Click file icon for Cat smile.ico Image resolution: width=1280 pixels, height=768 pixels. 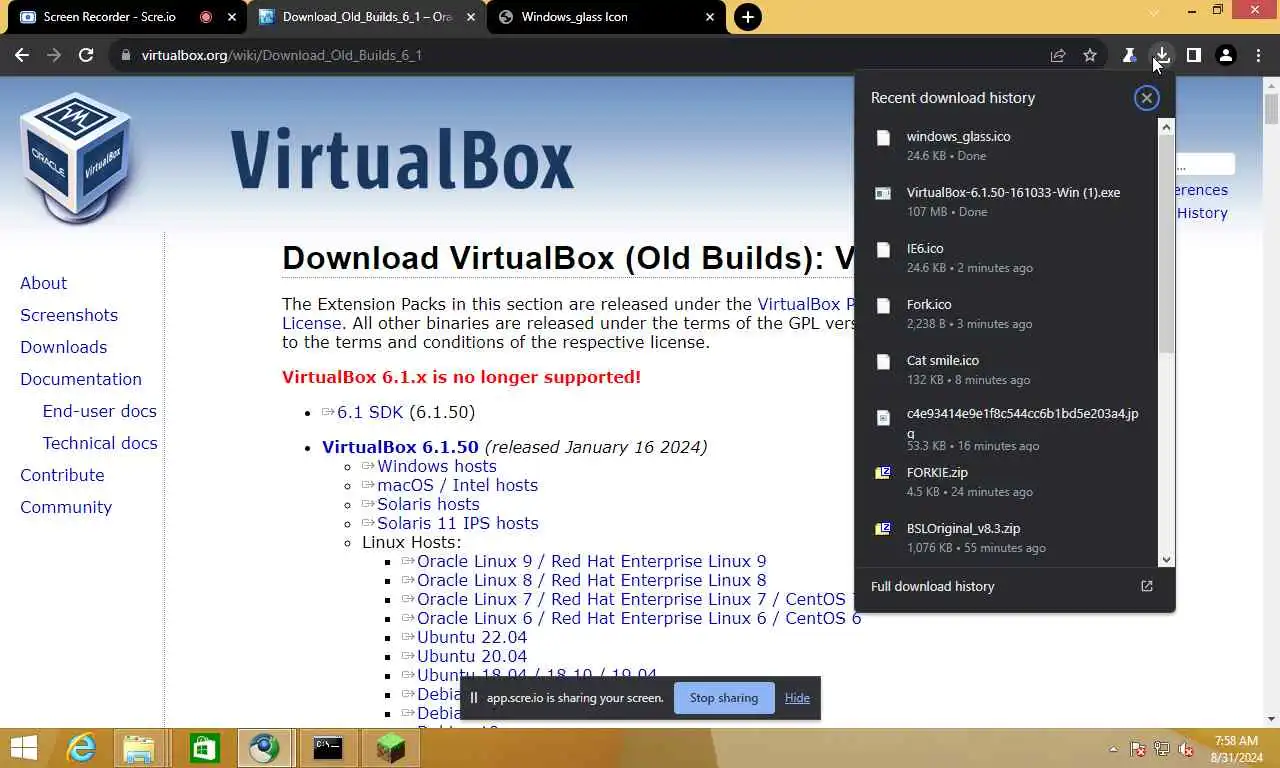[x=883, y=362]
